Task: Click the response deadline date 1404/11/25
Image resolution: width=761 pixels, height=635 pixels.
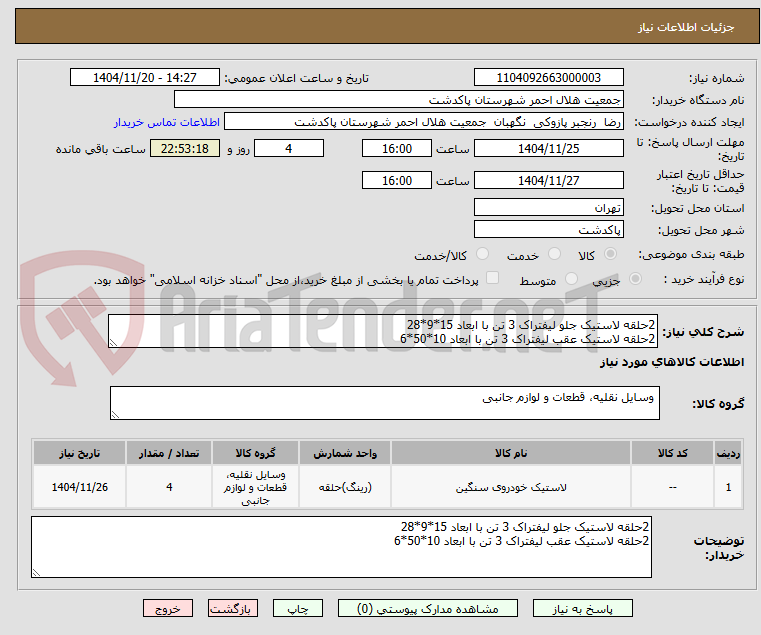Action: click(x=548, y=148)
